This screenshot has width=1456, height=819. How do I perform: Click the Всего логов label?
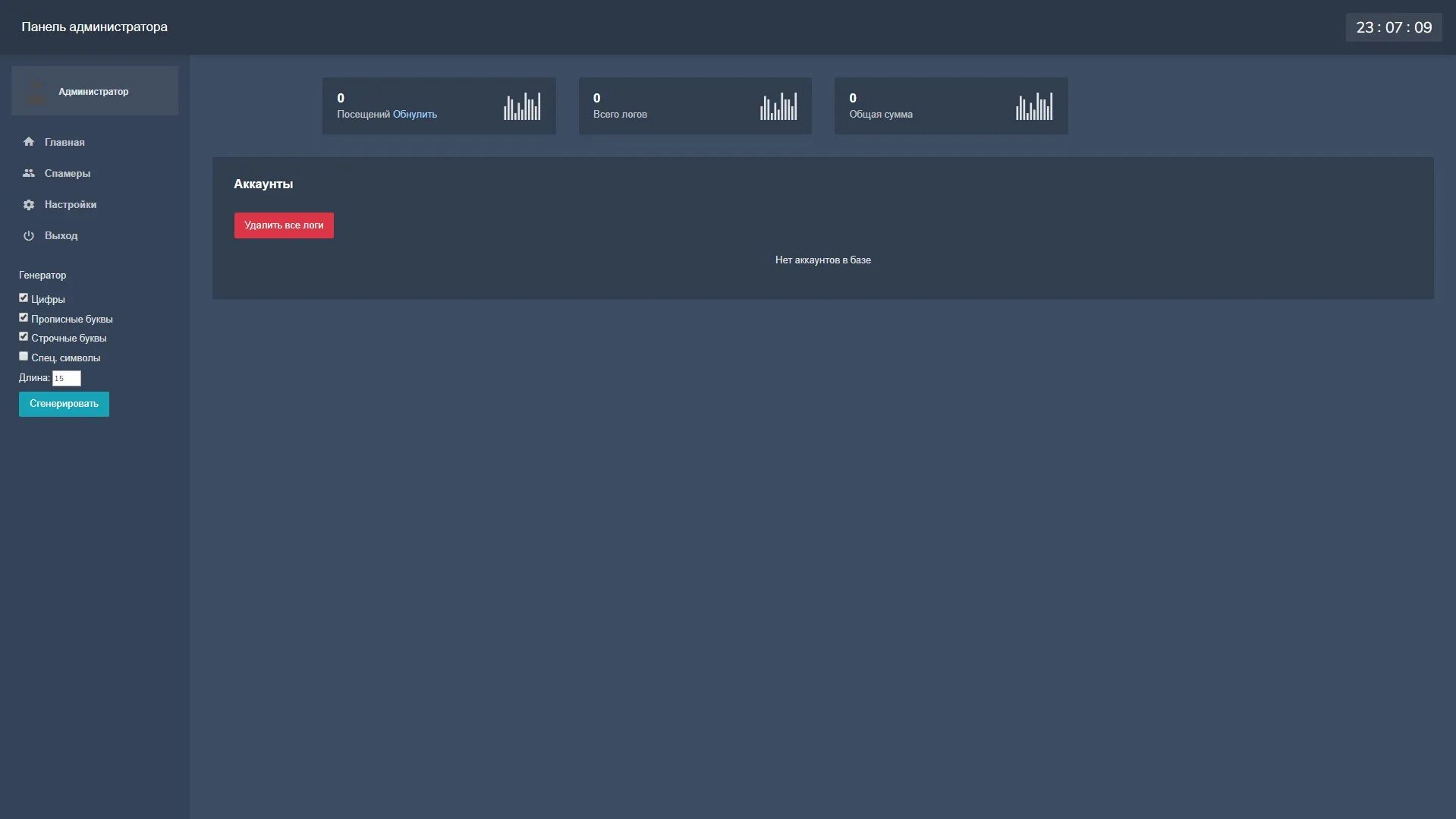coord(620,115)
